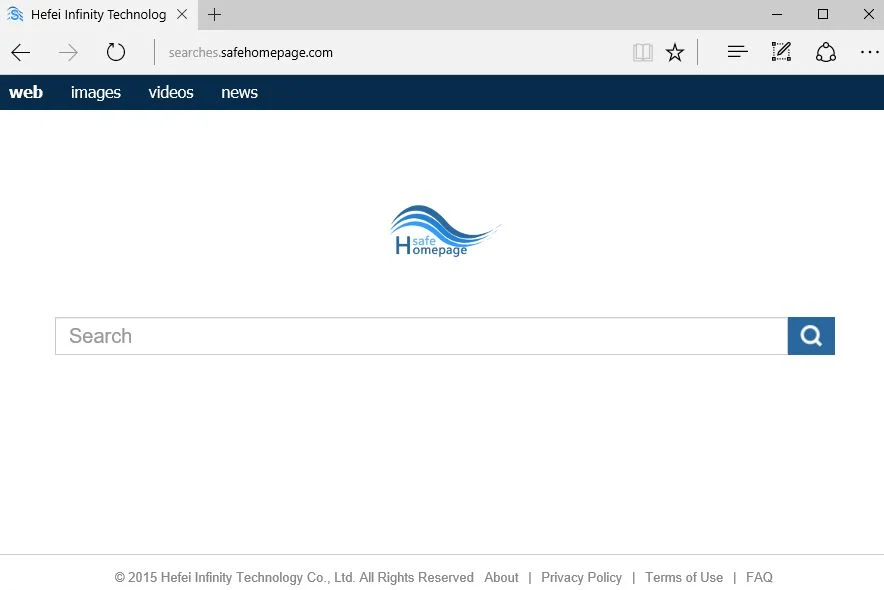884x590 pixels.
Task: Close the browser window
Action: tap(869, 14)
